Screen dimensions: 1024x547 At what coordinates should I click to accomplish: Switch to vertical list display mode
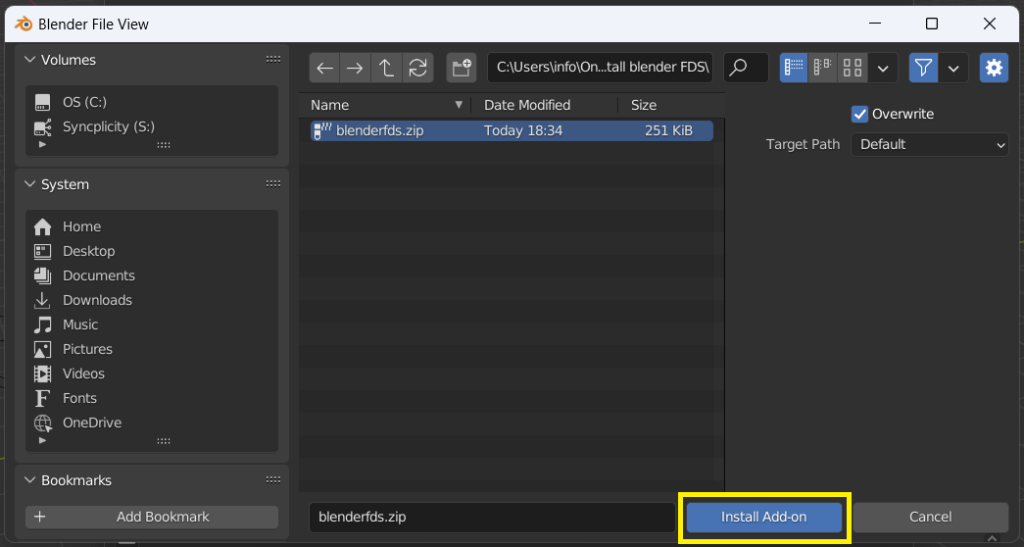point(793,68)
